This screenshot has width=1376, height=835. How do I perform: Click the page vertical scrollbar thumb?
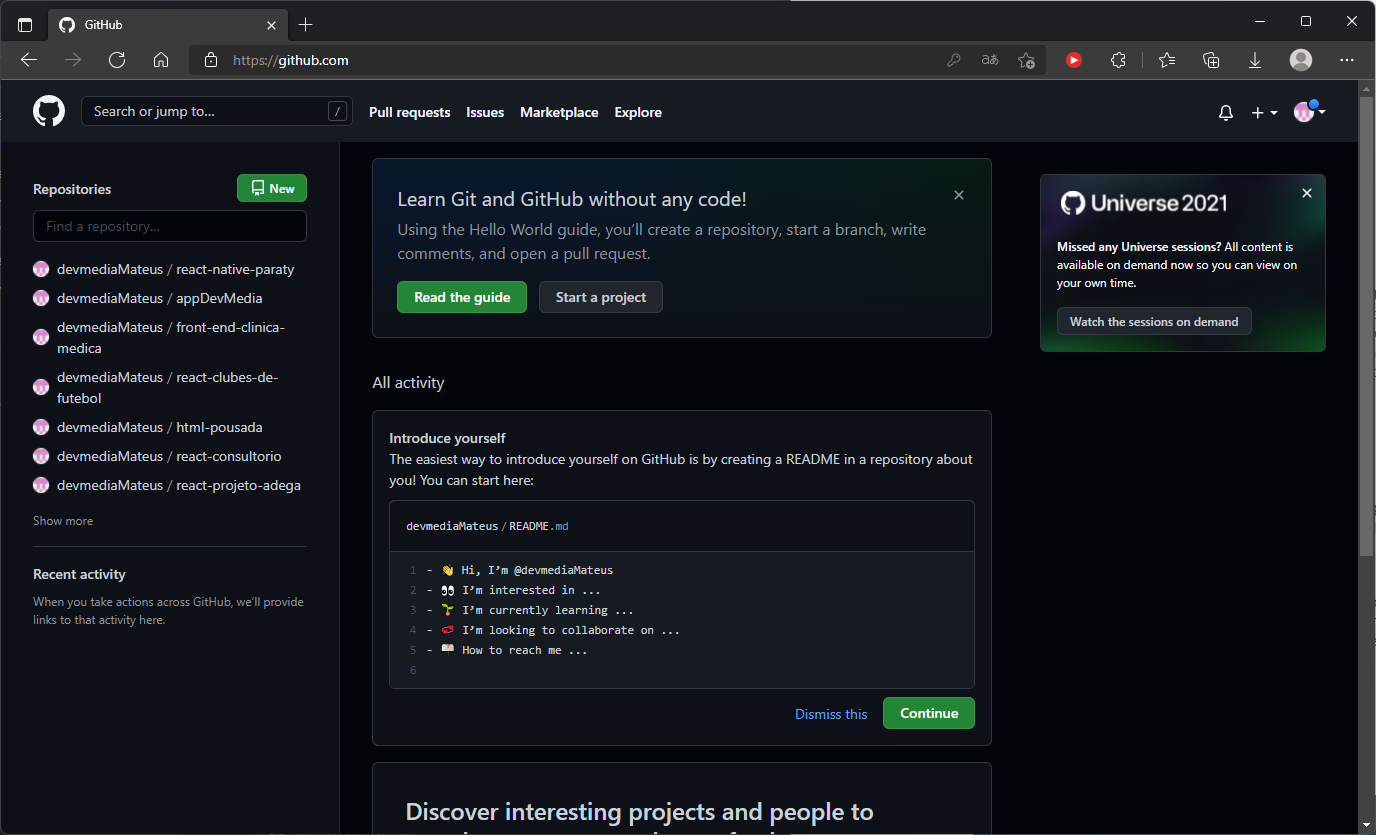pos(1367,327)
